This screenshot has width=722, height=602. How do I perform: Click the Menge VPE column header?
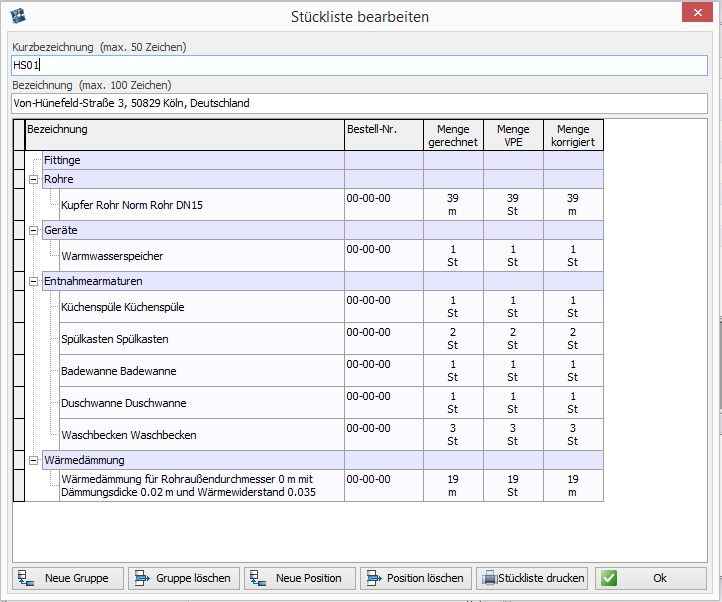coord(513,135)
